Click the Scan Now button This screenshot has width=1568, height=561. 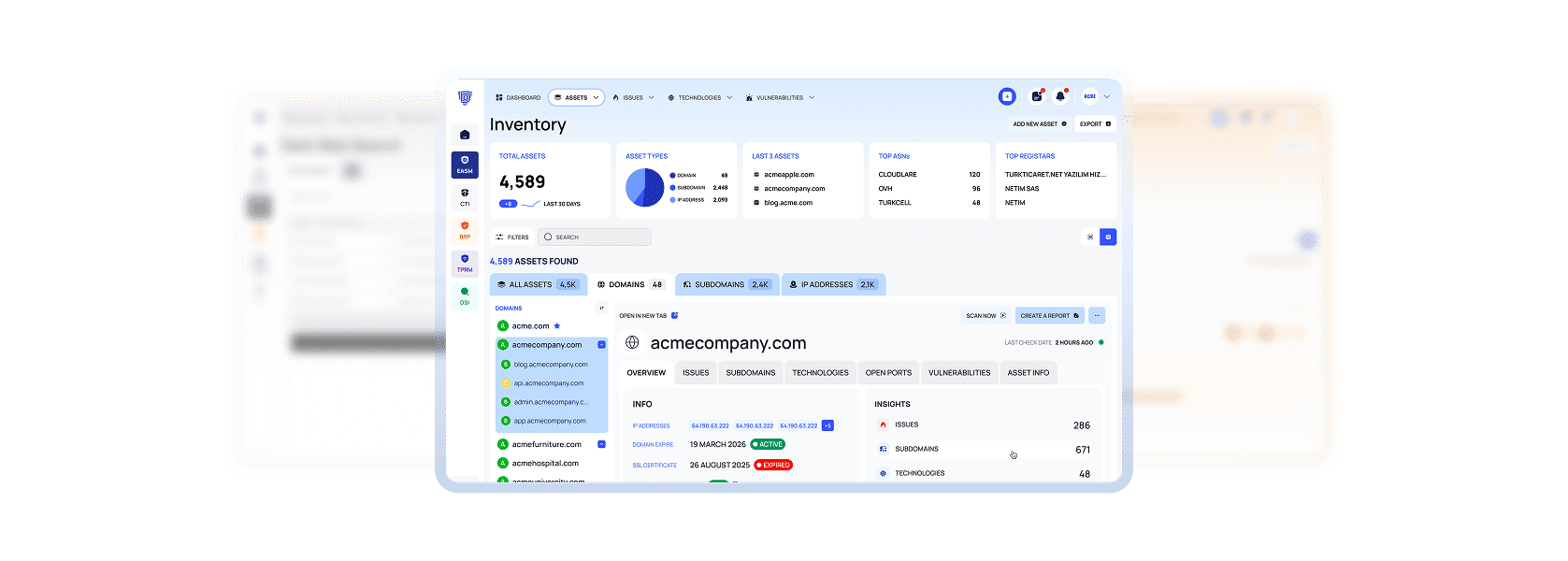[x=985, y=316]
